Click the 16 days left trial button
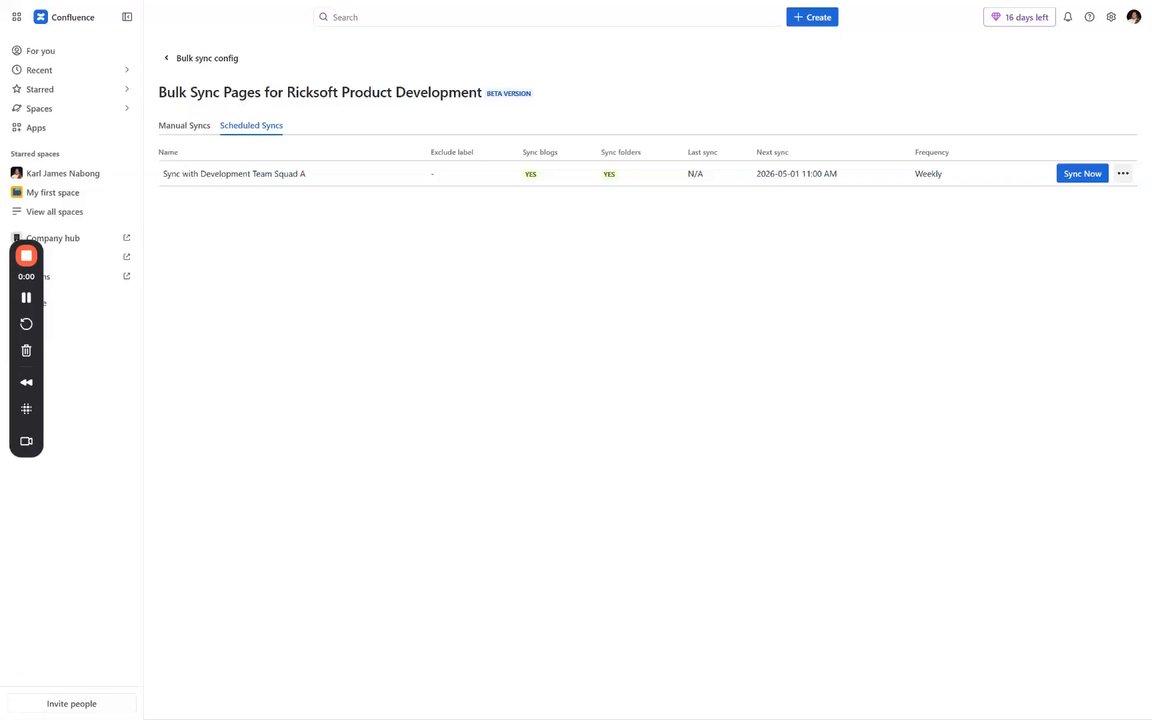This screenshot has width=1152, height=720. [x=1019, y=17]
